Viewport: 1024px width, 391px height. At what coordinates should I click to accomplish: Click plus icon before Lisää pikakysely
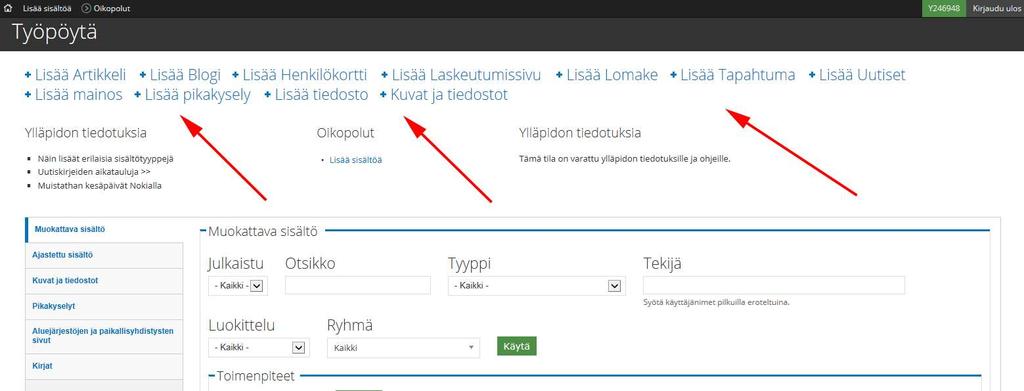point(138,95)
